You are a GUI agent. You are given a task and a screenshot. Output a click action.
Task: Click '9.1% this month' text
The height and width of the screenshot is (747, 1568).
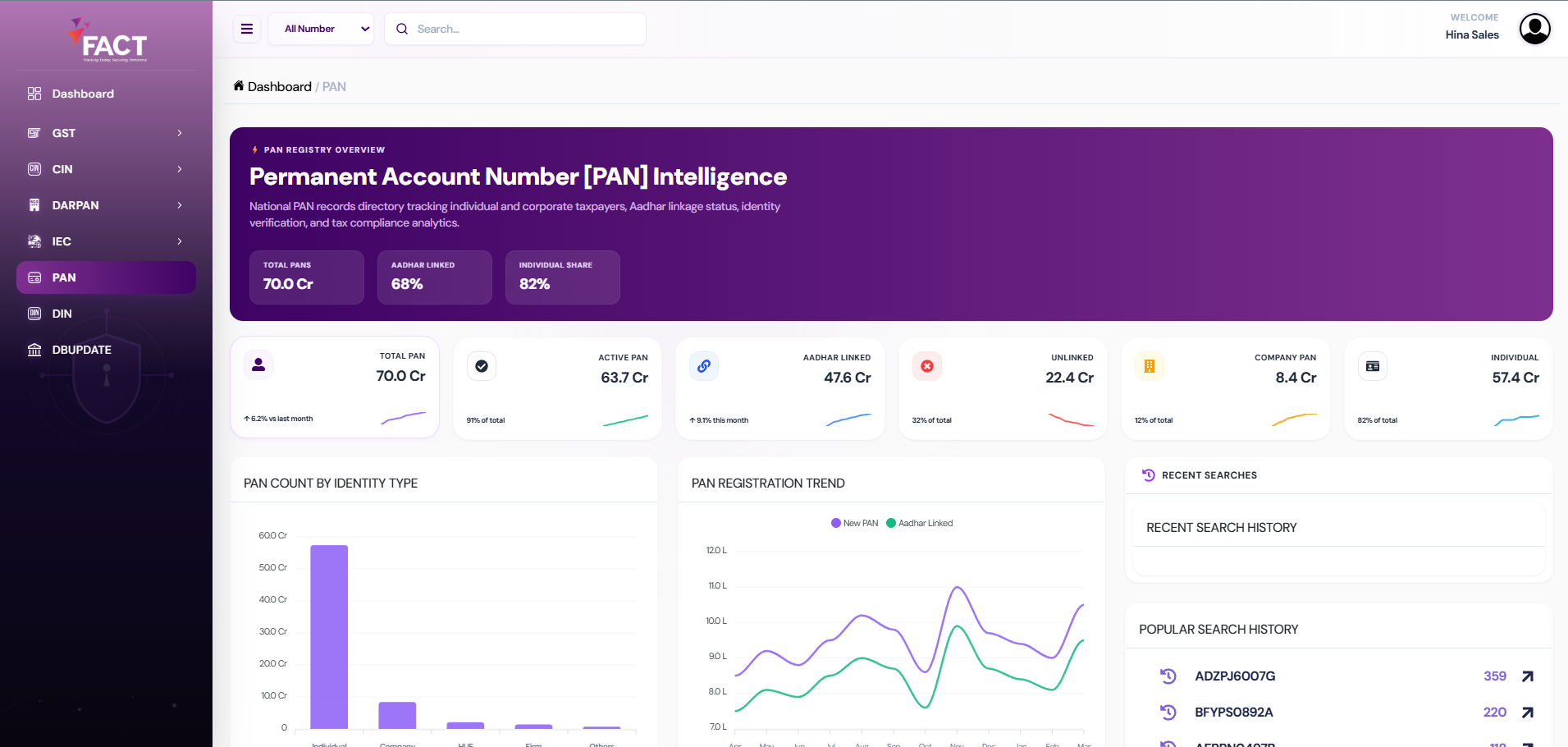[x=719, y=420]
